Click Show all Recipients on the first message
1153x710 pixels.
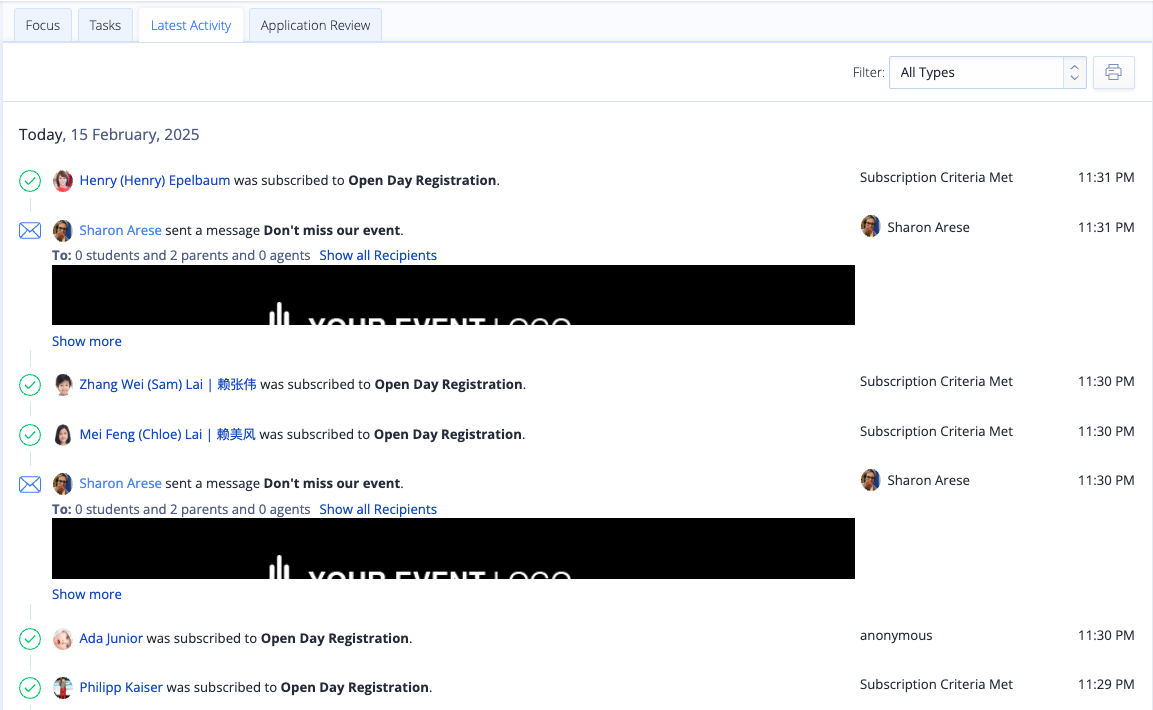(x=378, y=255)
